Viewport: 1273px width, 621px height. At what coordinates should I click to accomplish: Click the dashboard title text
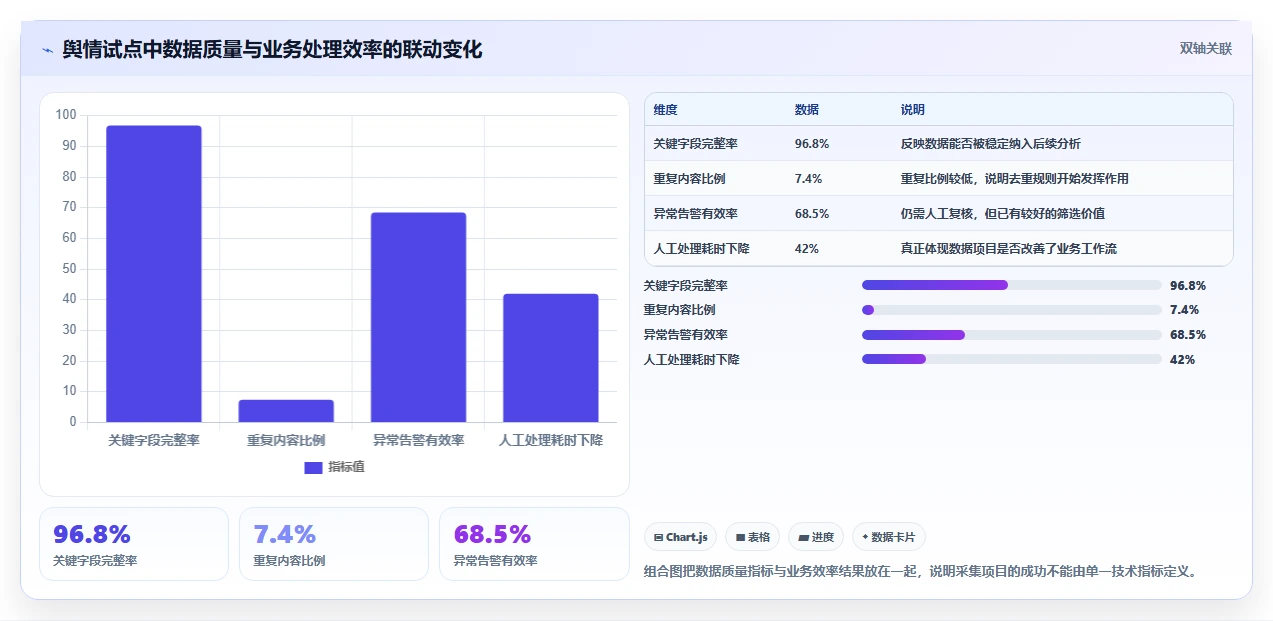[272, 50]
